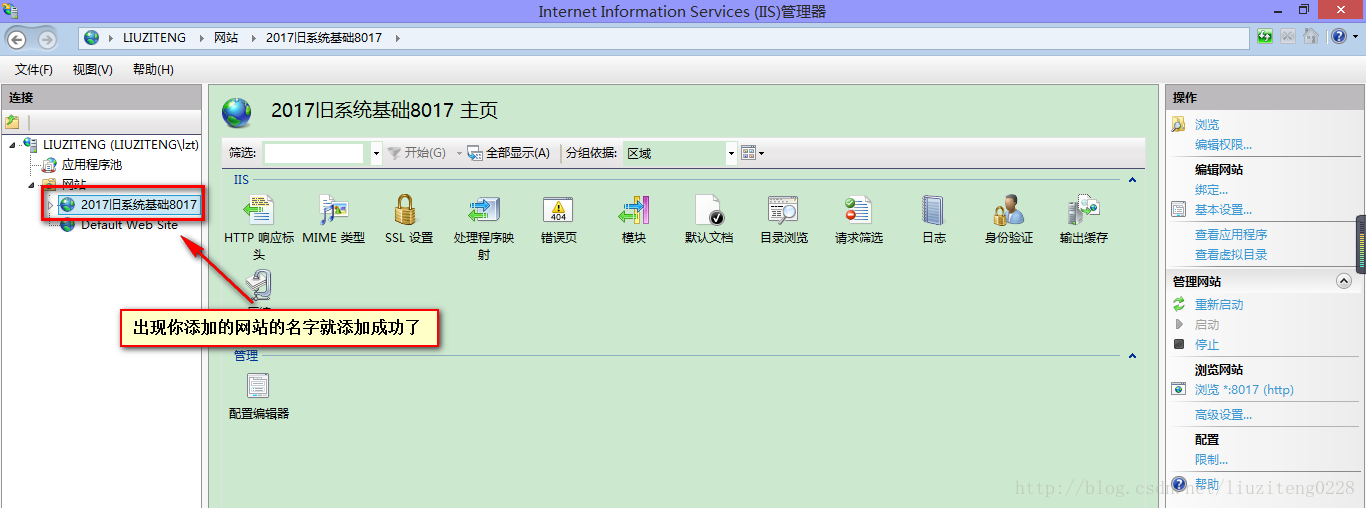Screen dimensions: 1366x508
Task: Open the 帮助(H) menu
Action: 153,70
